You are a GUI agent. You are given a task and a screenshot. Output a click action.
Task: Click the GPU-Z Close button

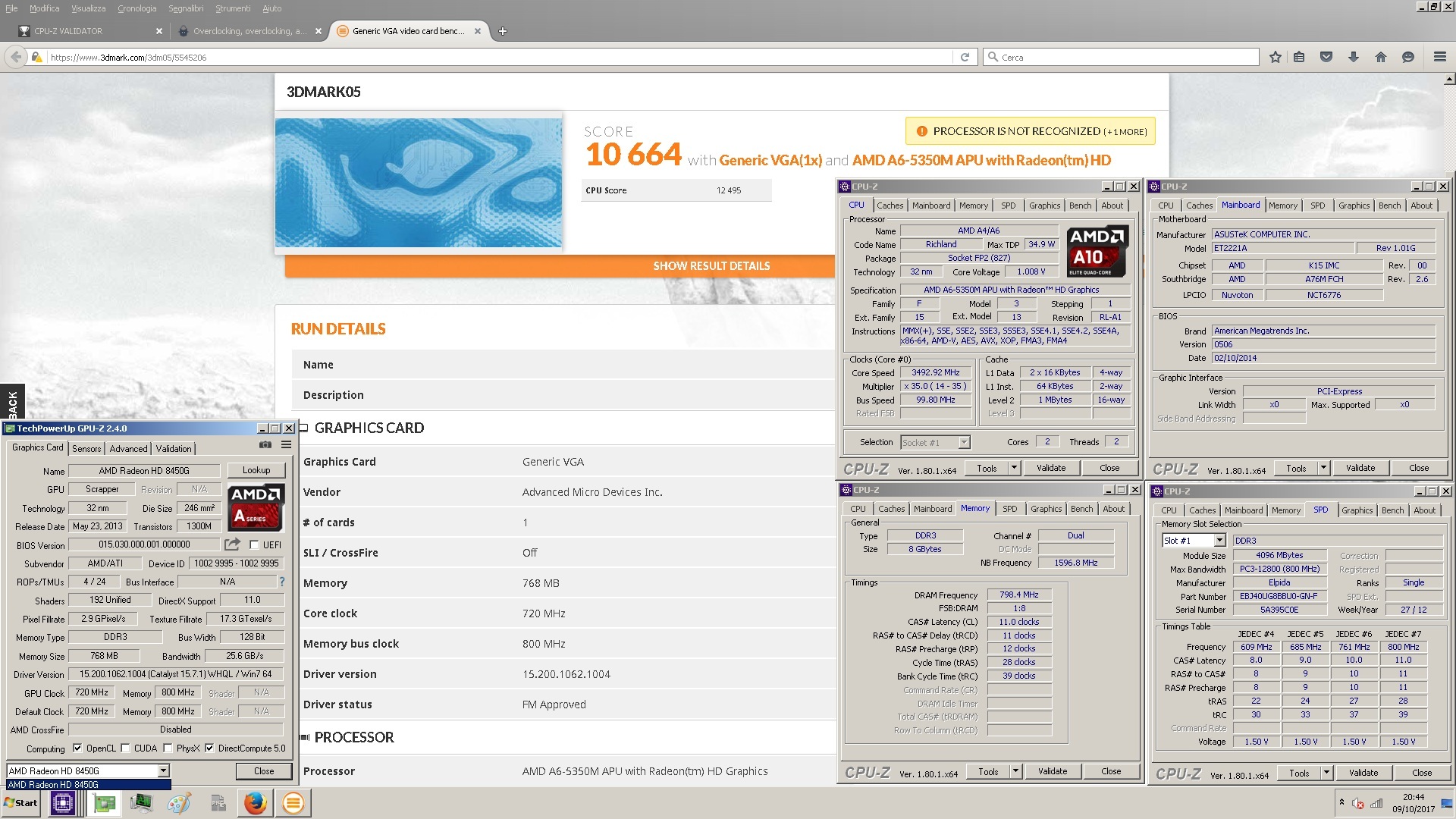[x=264, y=771]
